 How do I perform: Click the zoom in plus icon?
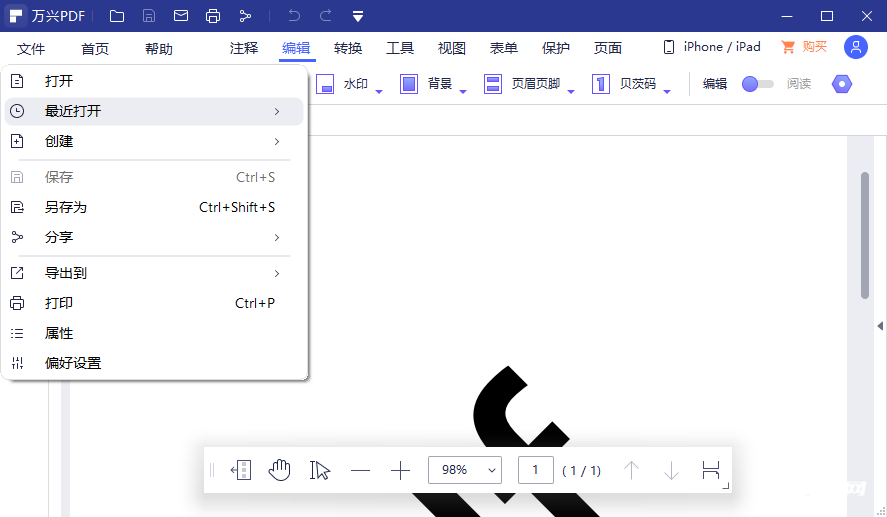(x=400, y=470)
